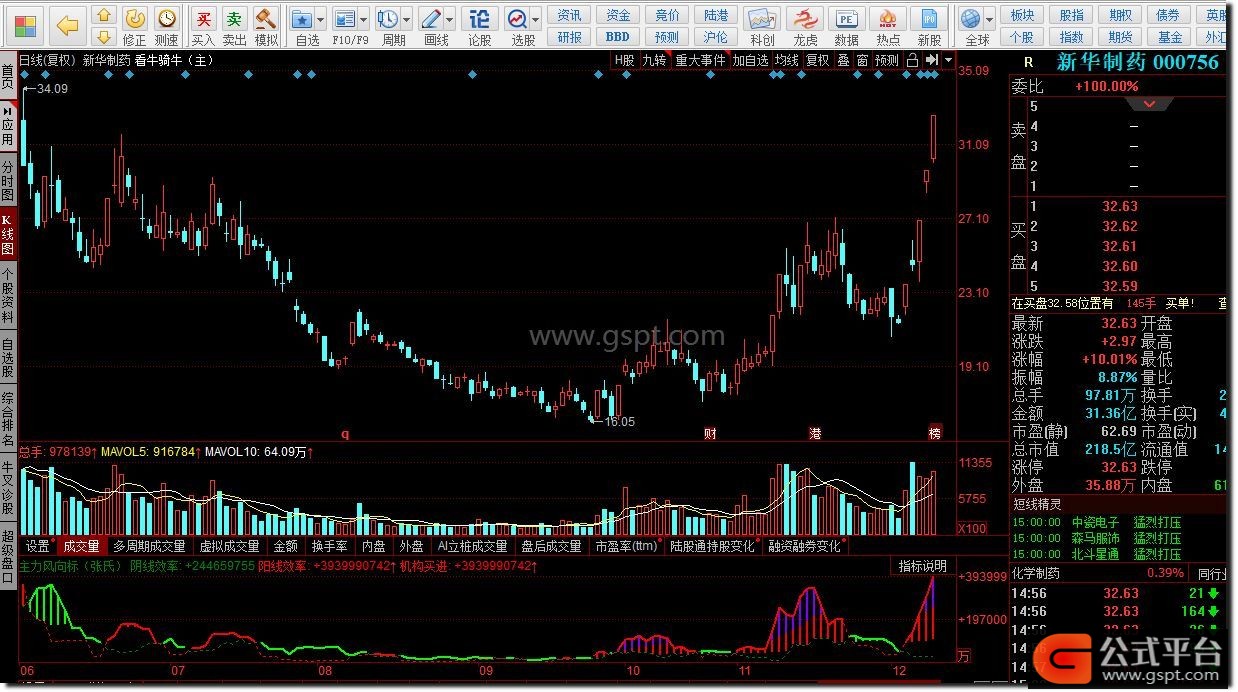Open the F10/F9 company info icon
This screenshot has height=692, width=1238.
coord(346,25)
